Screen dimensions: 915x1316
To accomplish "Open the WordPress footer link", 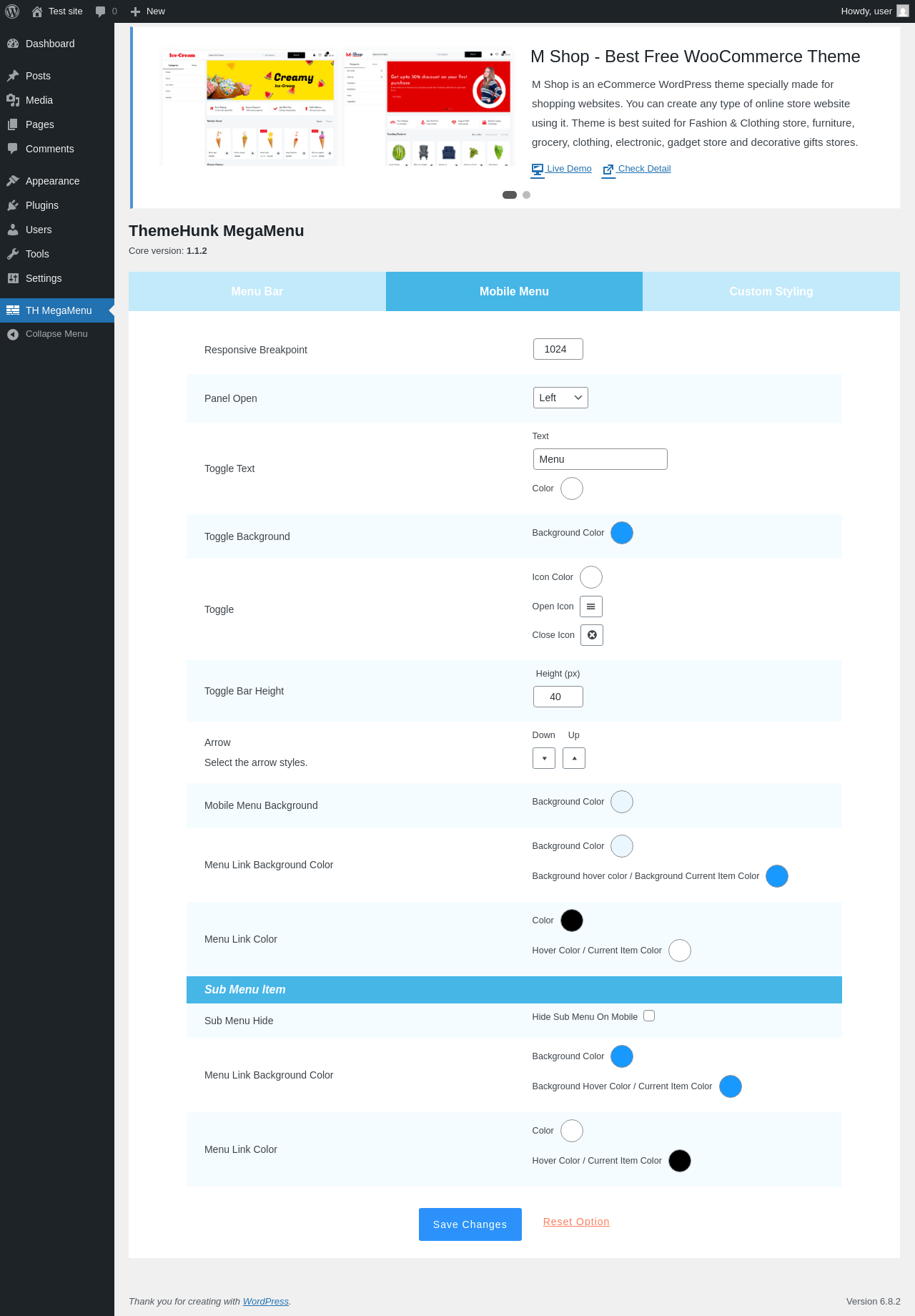I will click(266, 1302).
